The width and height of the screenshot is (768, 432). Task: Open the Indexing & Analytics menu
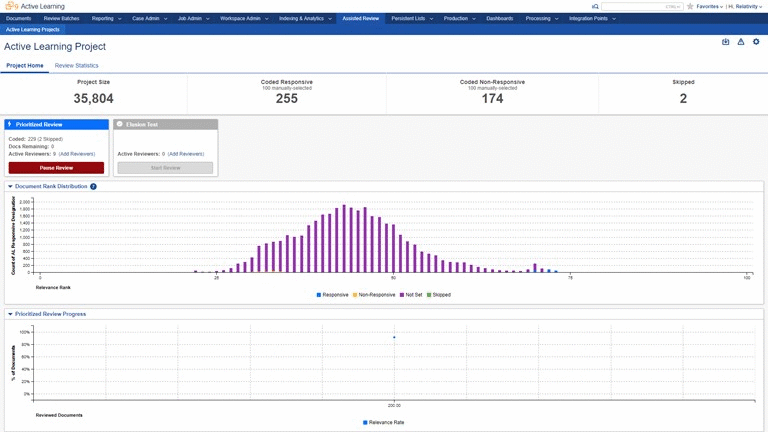pos(305,19)
